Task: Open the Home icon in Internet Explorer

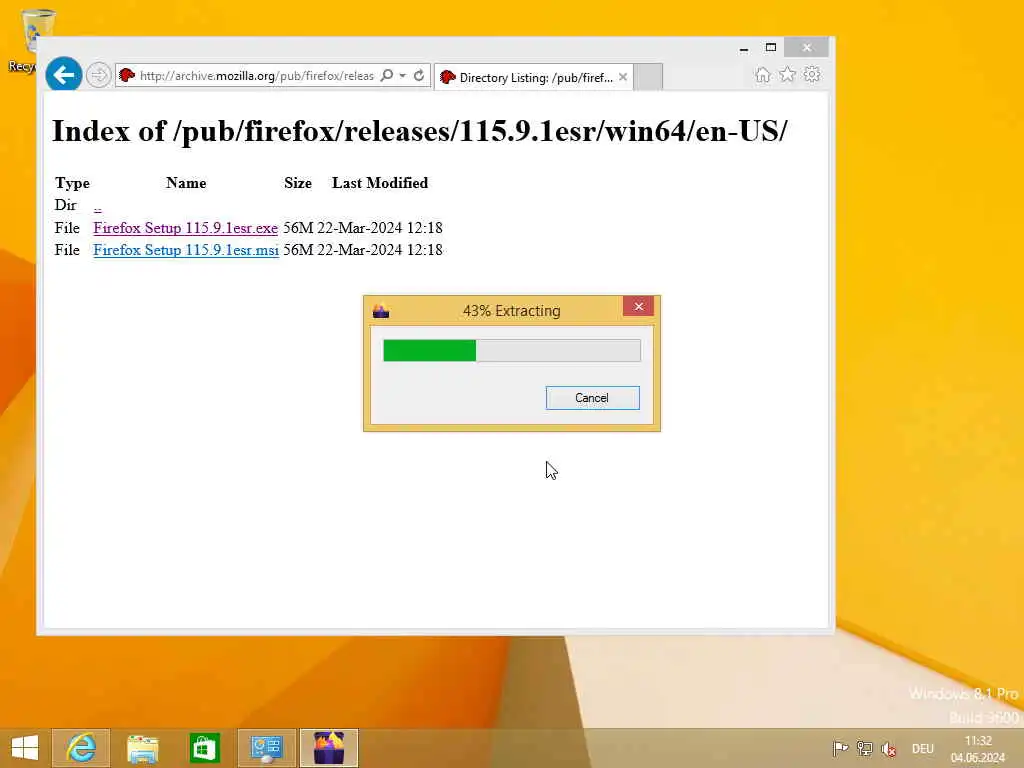Action: tap(762, 74)
